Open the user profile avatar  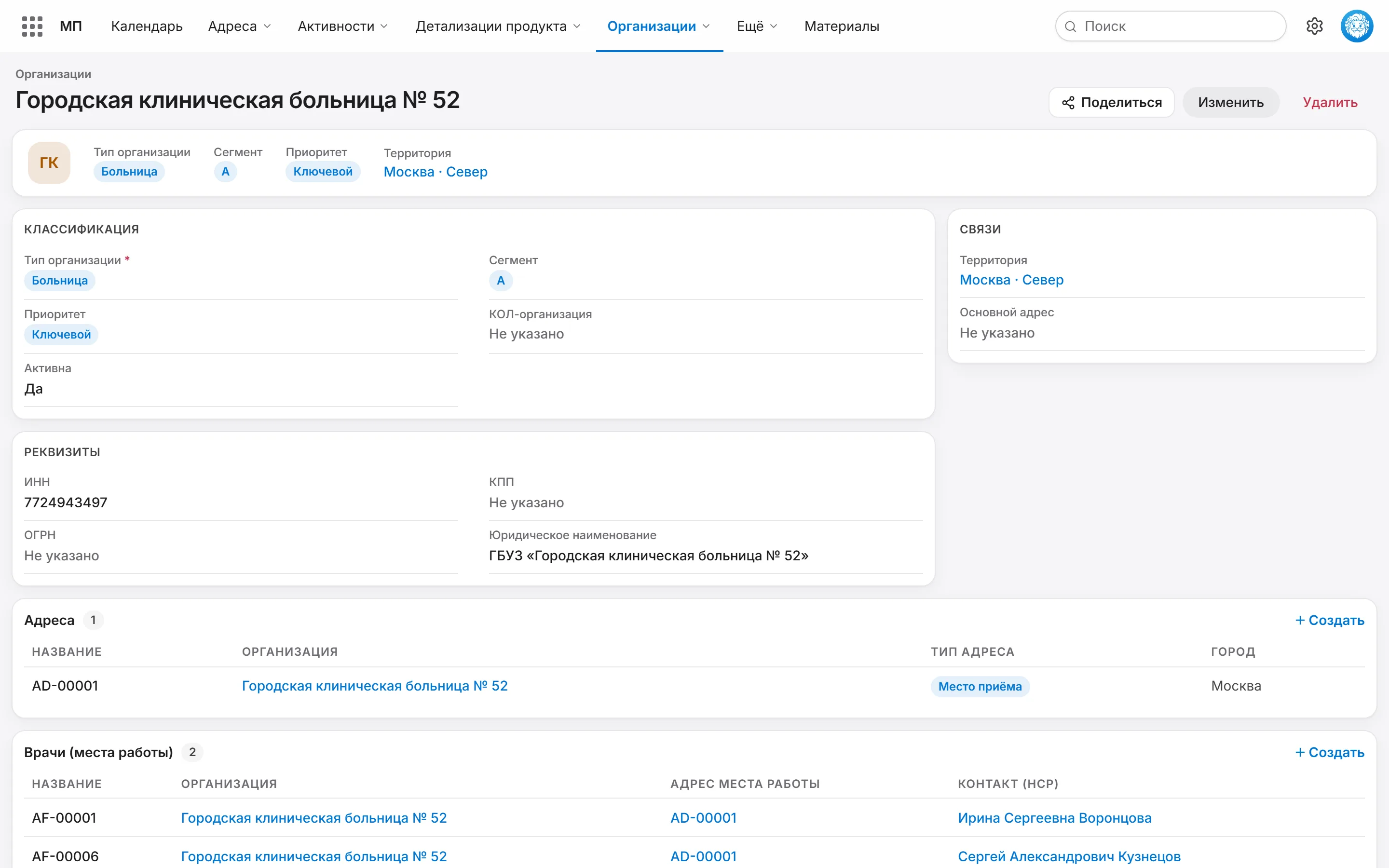[1357, 27]
